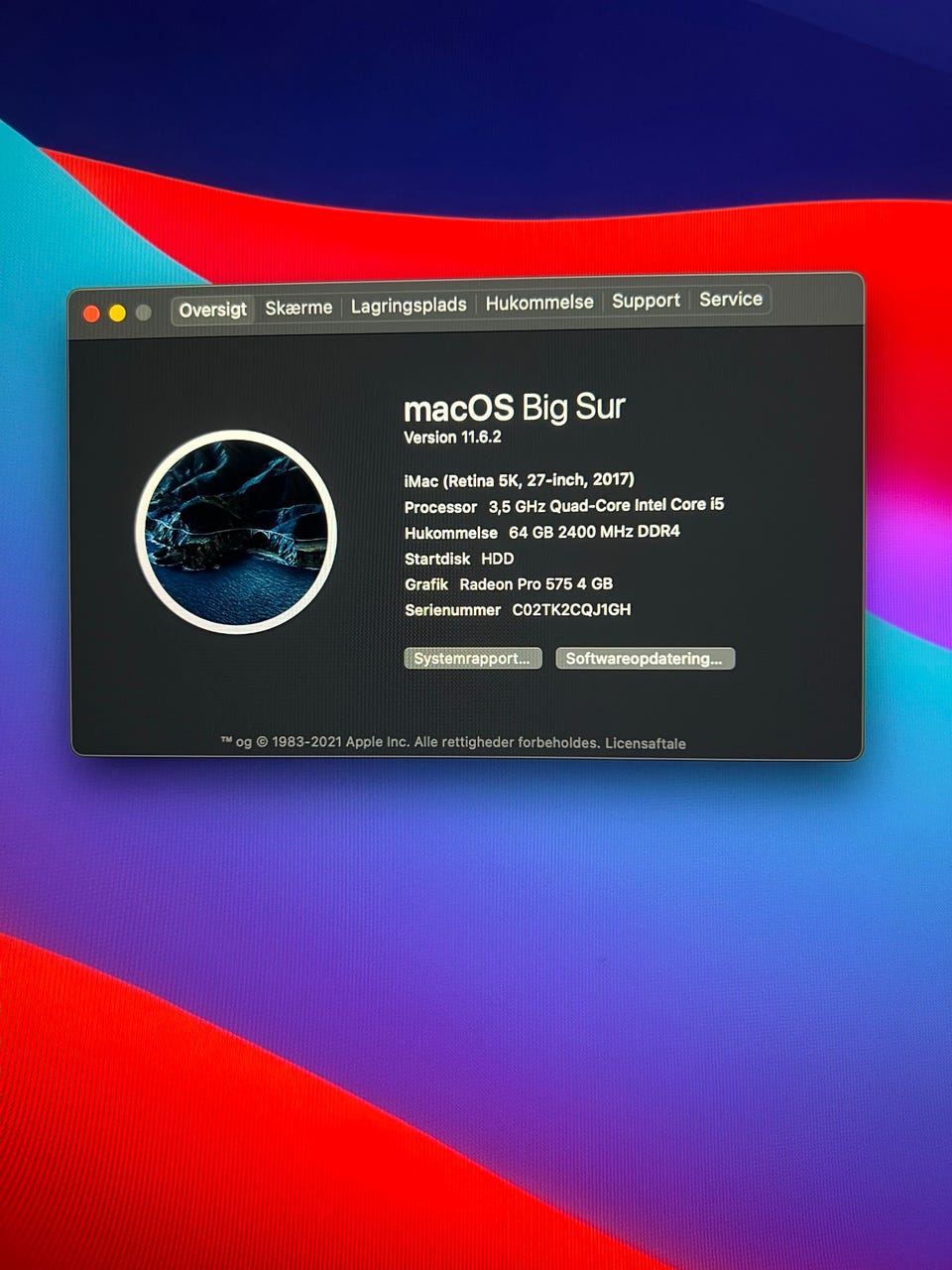Image resolution: width=952 pixels, height=1270 pixels.
Task: Click the 64 GB 2400 MHz DDR4 value
Action: pos(594,532)
